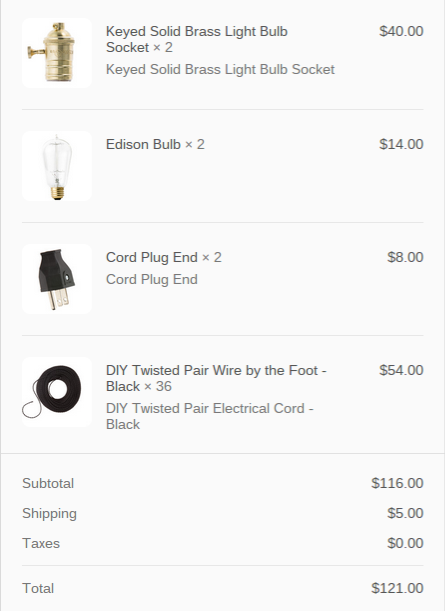Select DIY Twisted Pair Wire by the Foot title
The height and width of the screenshot is (611, 445).
click(x=216, y=378)
